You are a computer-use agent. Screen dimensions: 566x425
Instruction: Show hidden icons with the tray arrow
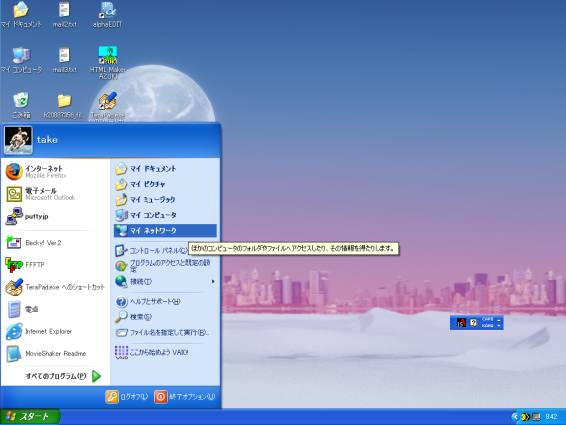coord(515,417)
